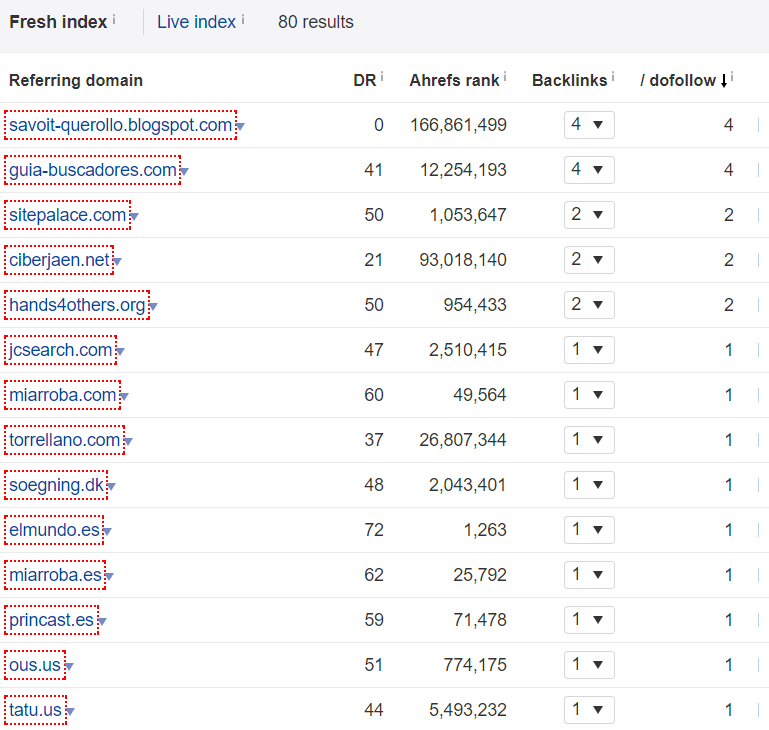Sort by the Backlinks column header
This screenshot has height=730, width=769.
click(x=569, y=80)
